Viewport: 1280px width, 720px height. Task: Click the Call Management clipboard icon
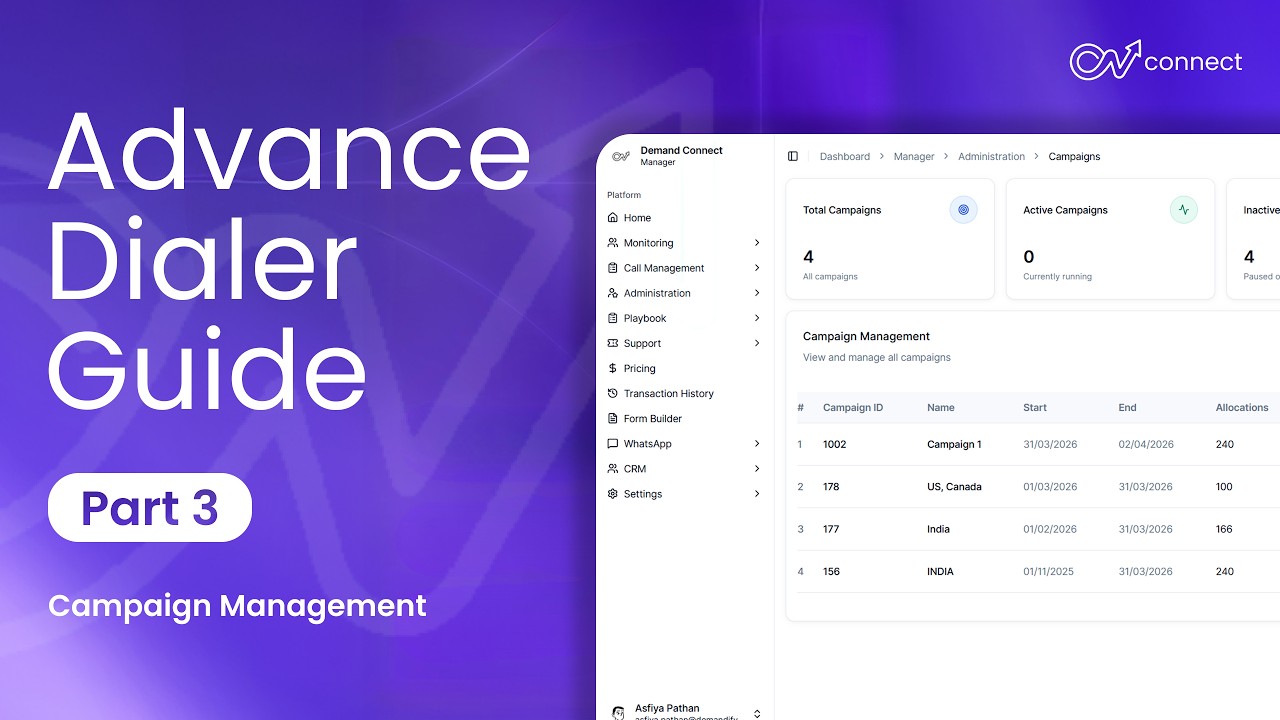613,268
